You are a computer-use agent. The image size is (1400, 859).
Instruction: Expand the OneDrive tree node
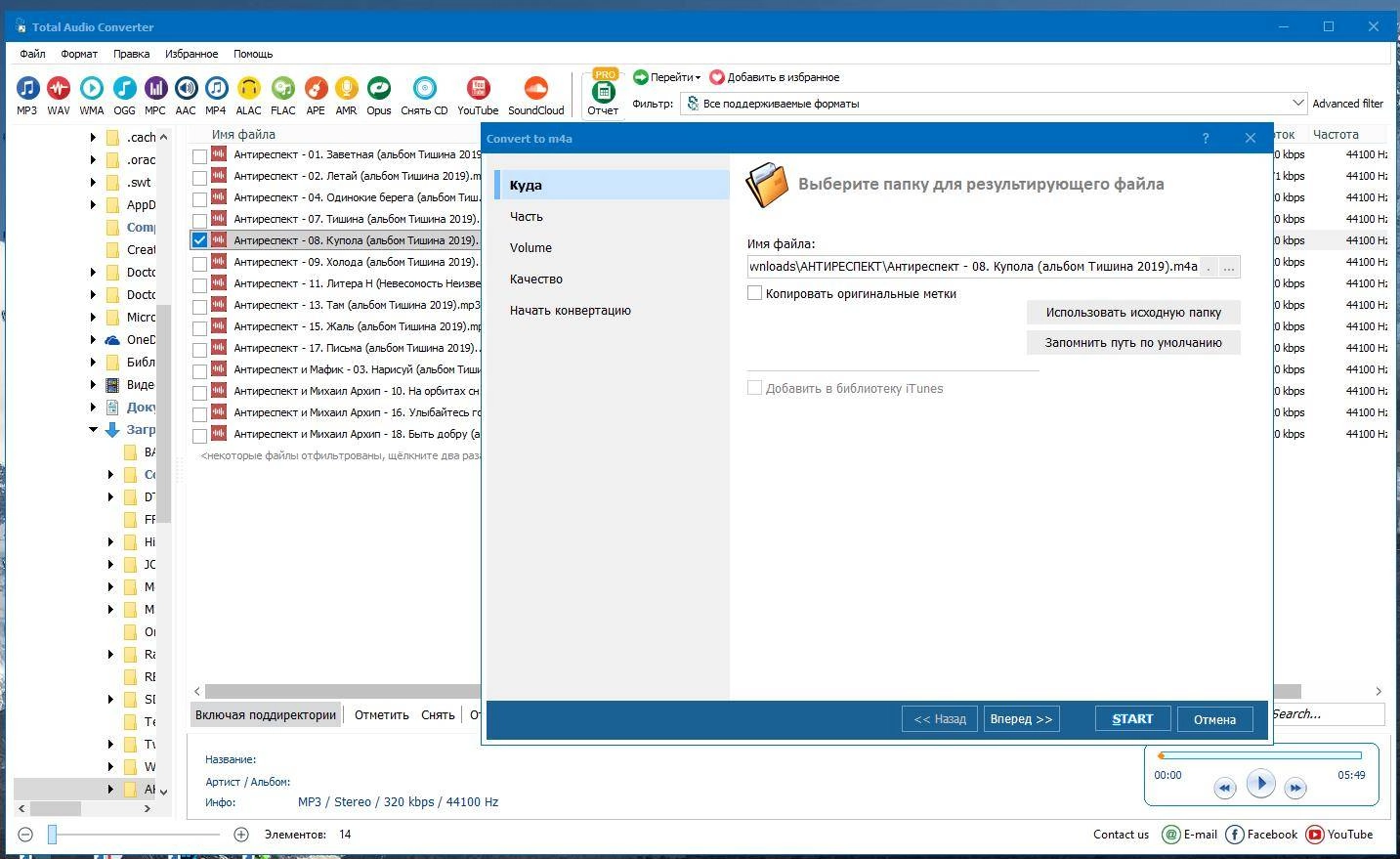pyautogui.click(x=94, y=339)
